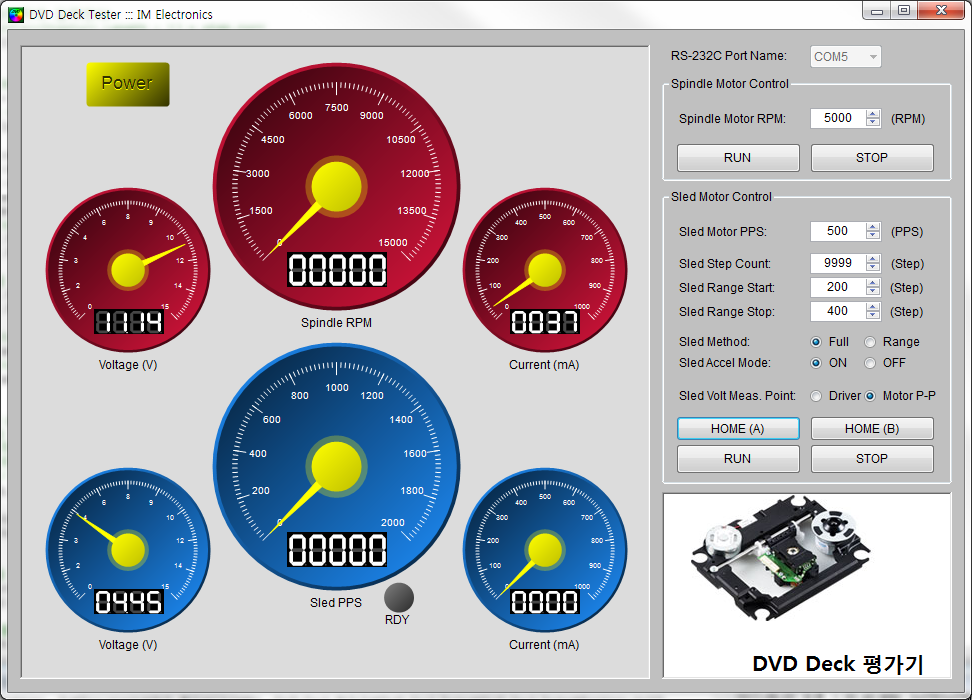Click the HOME (B) button
972x700 pixels.
click(x=872, y=429)
